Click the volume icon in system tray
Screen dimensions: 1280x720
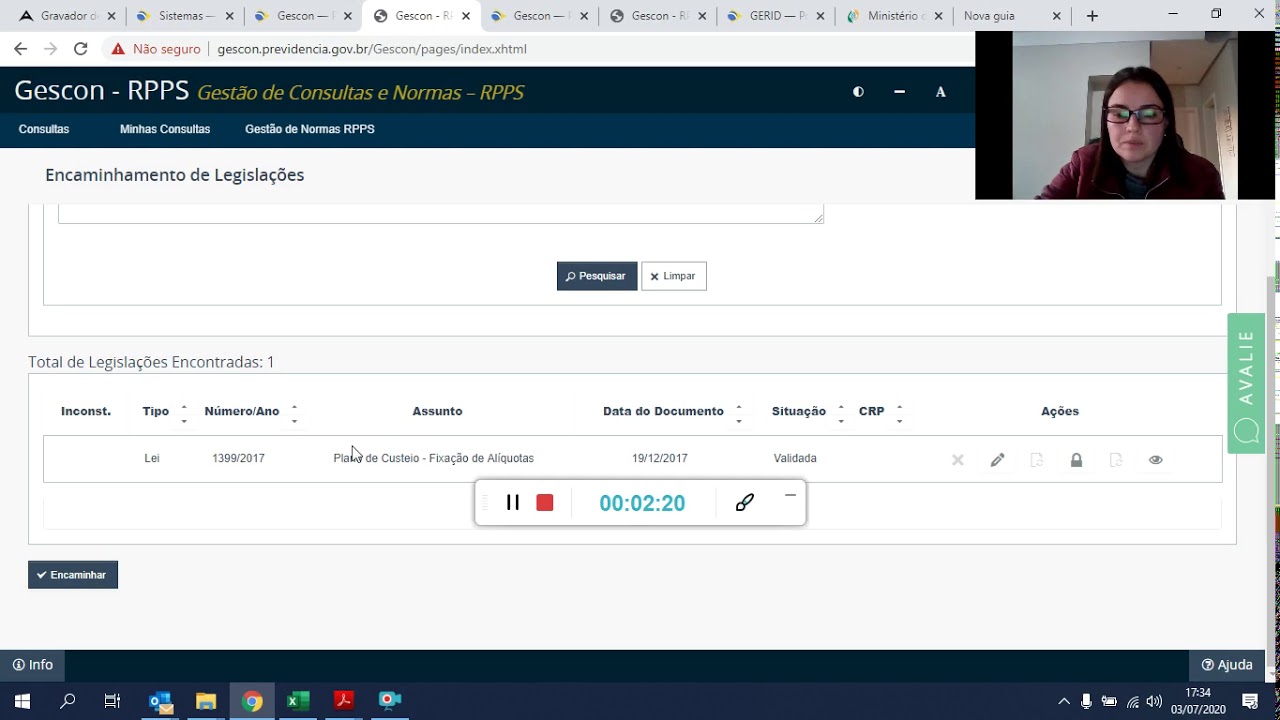tap(1155, 701)
